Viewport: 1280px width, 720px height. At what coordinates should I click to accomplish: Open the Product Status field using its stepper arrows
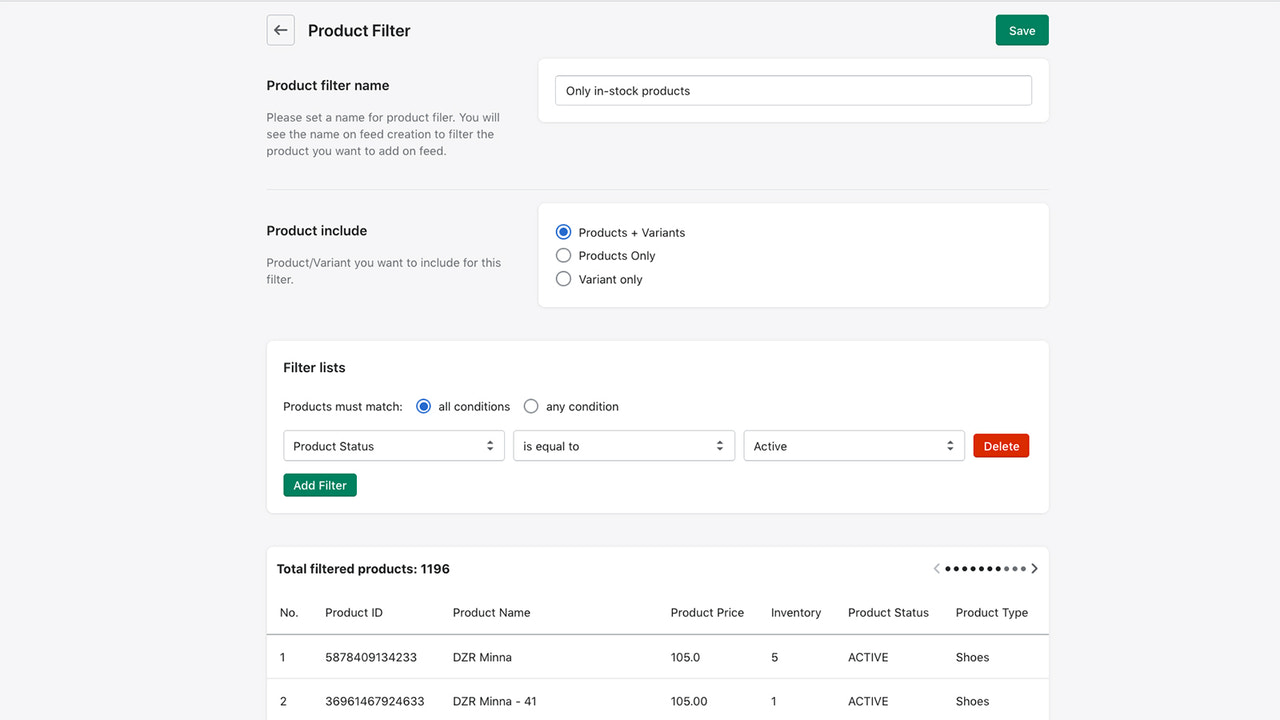(490, 445)
